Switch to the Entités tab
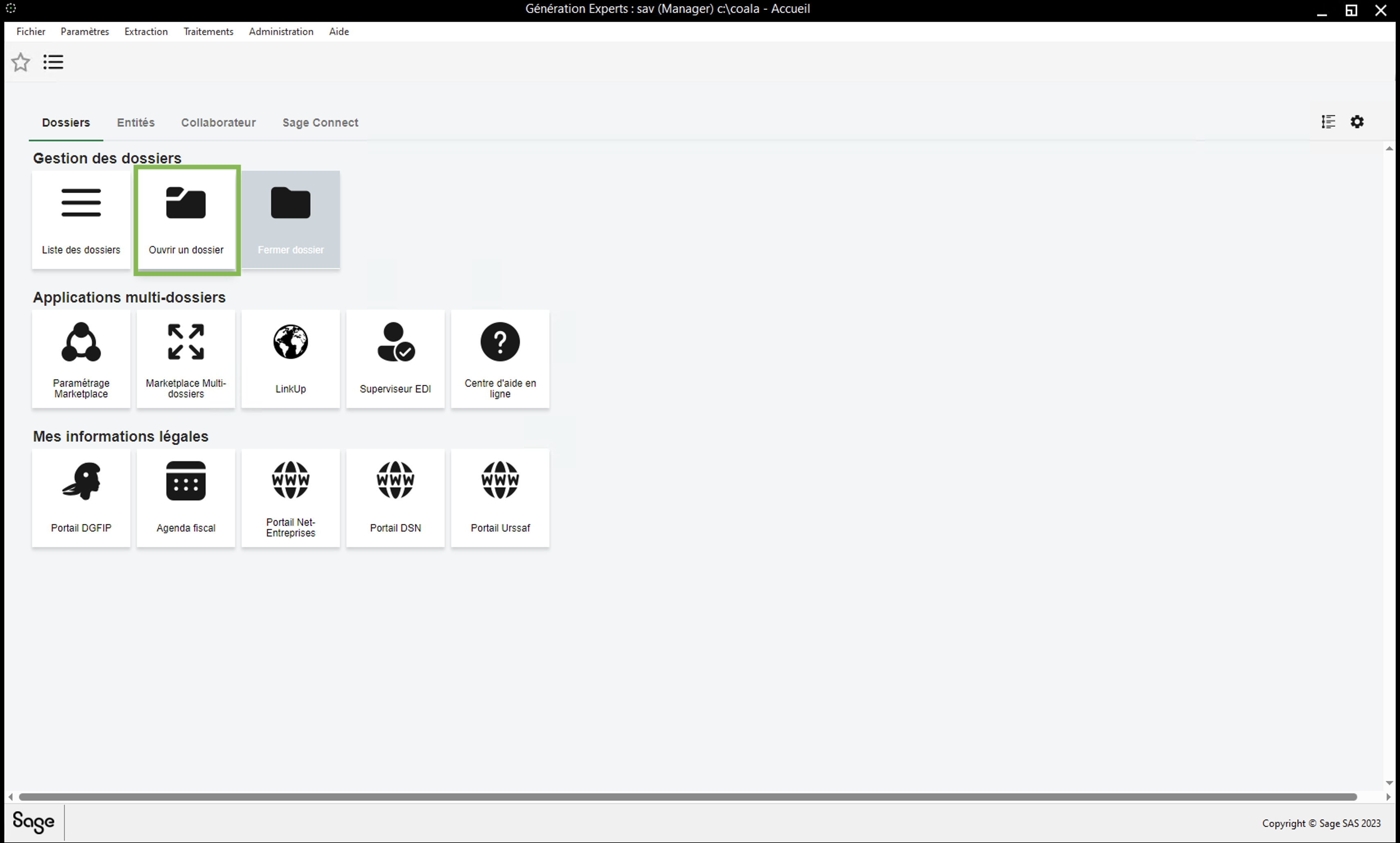Viewport: 1400px width, 843px height. coord(135,123)
